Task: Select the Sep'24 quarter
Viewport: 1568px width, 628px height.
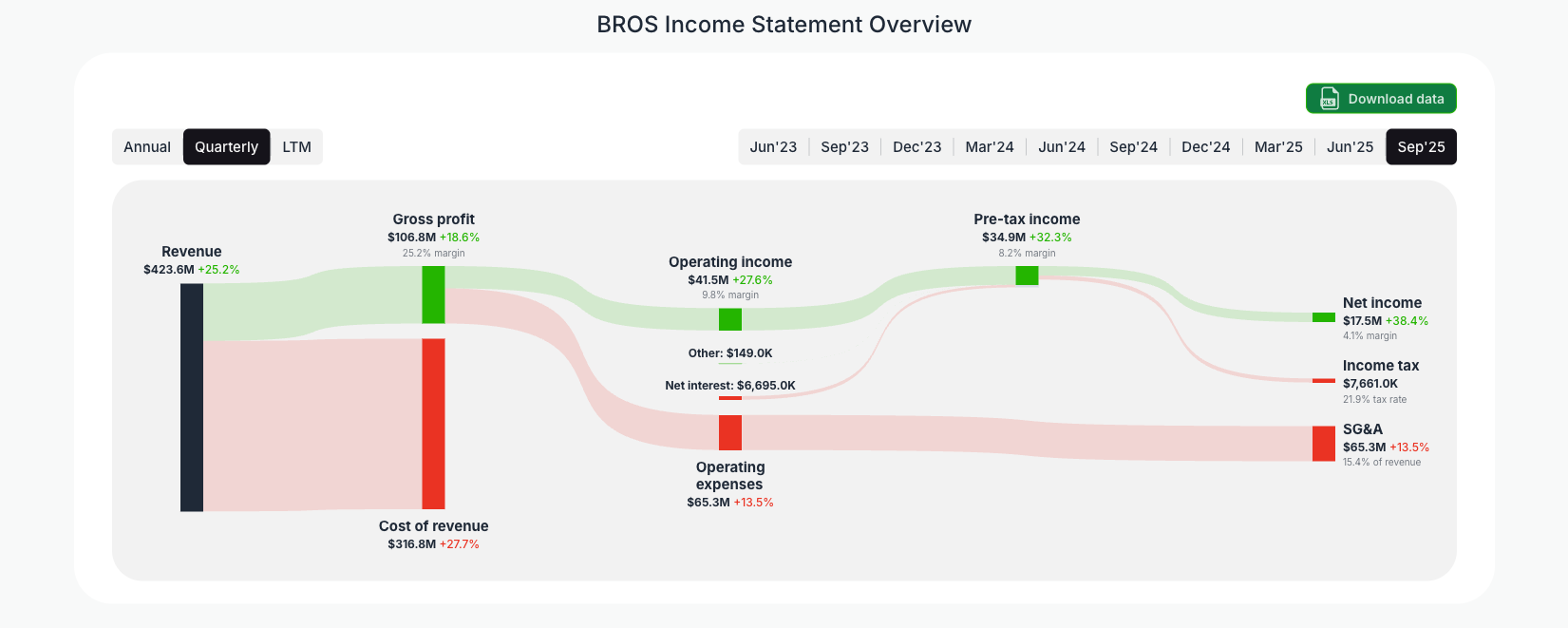Action: click(x=1133, y=146)
